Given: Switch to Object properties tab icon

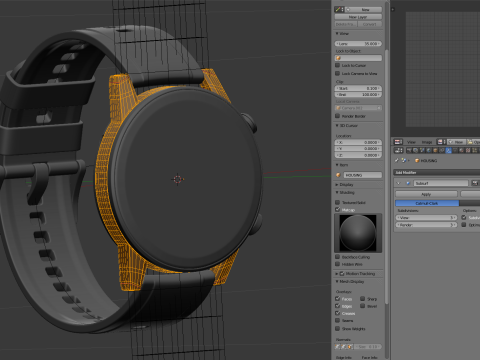Looking at the screenshot, I should pos(435,150).
